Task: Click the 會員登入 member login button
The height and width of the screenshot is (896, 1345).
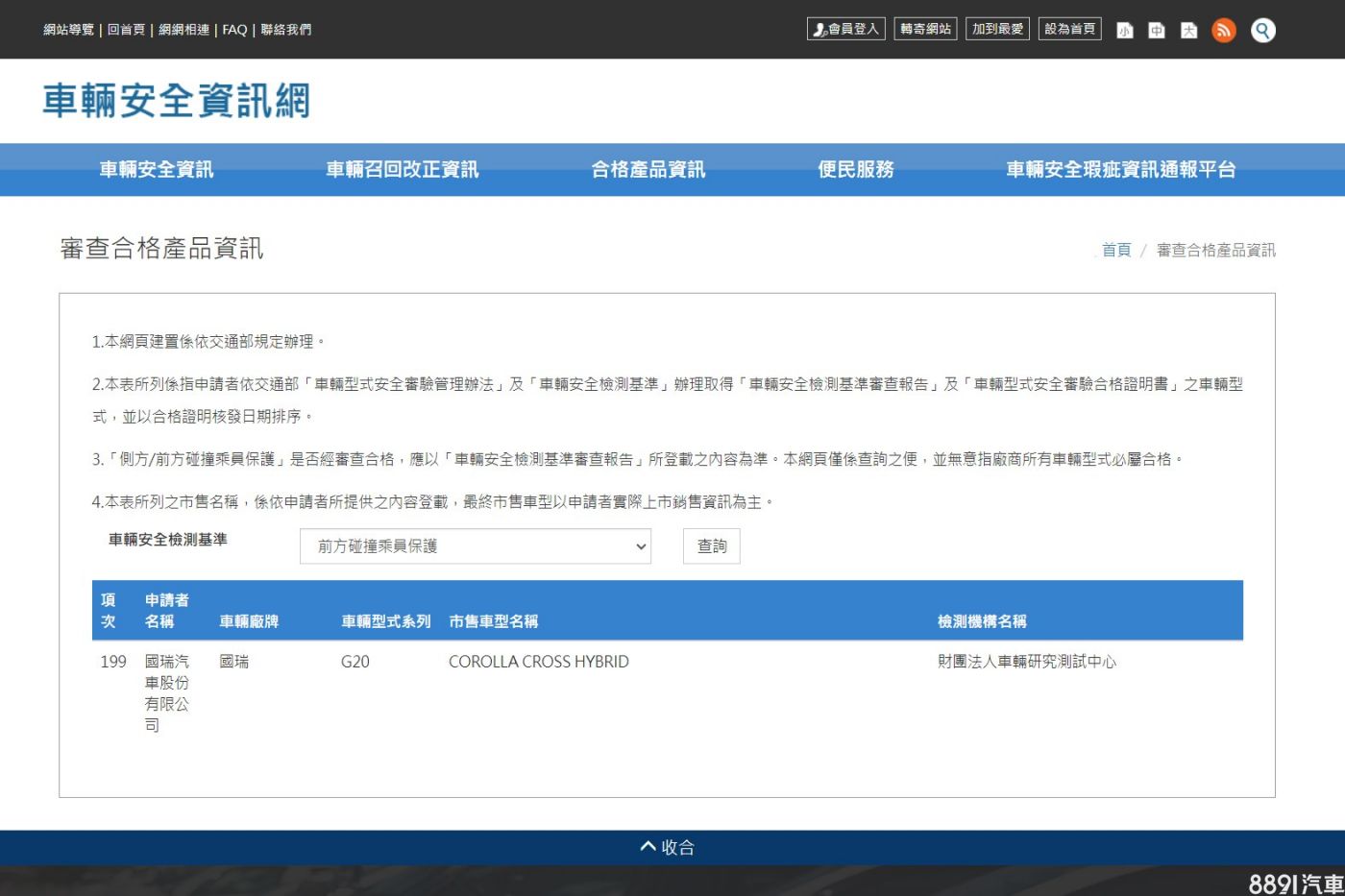Action: [845, 30]
